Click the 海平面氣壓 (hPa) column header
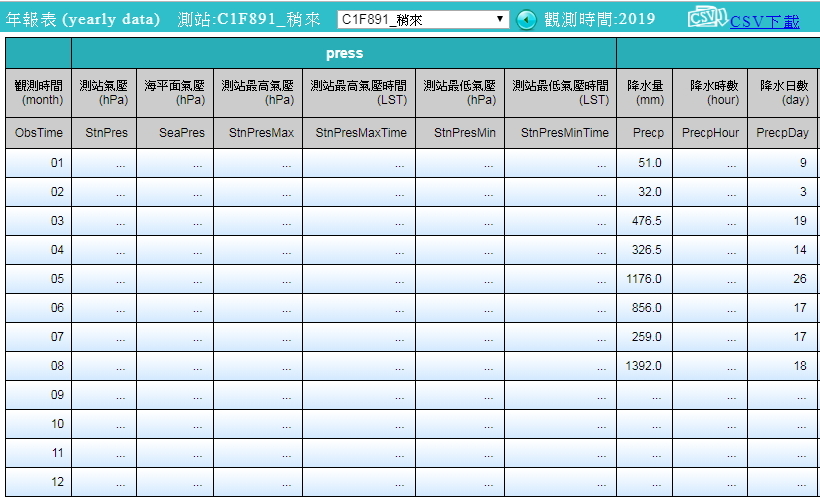The height and width of the screenshot is (501, 820). (174, 93)
